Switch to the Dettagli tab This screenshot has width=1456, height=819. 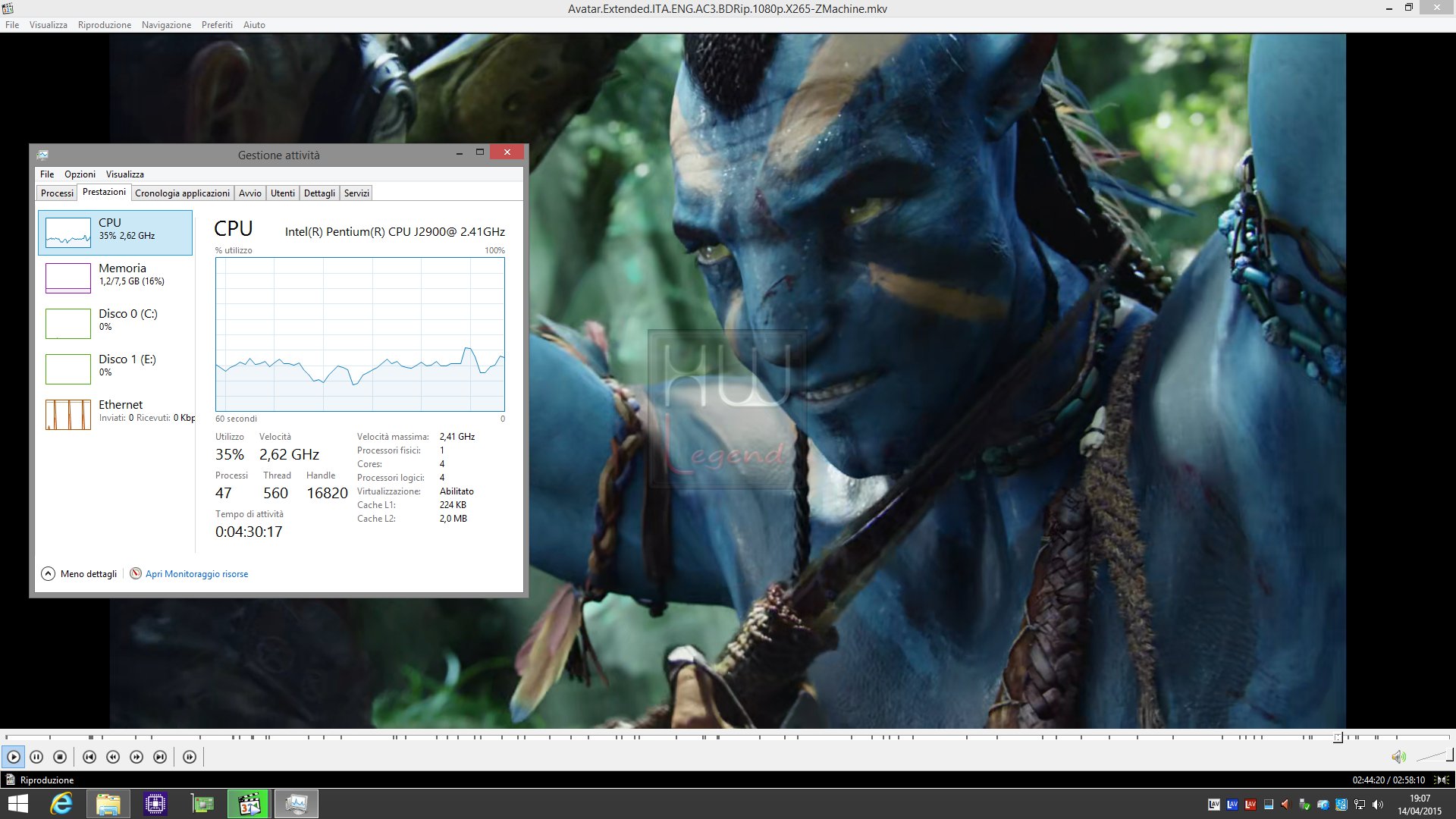coord(319,193)
